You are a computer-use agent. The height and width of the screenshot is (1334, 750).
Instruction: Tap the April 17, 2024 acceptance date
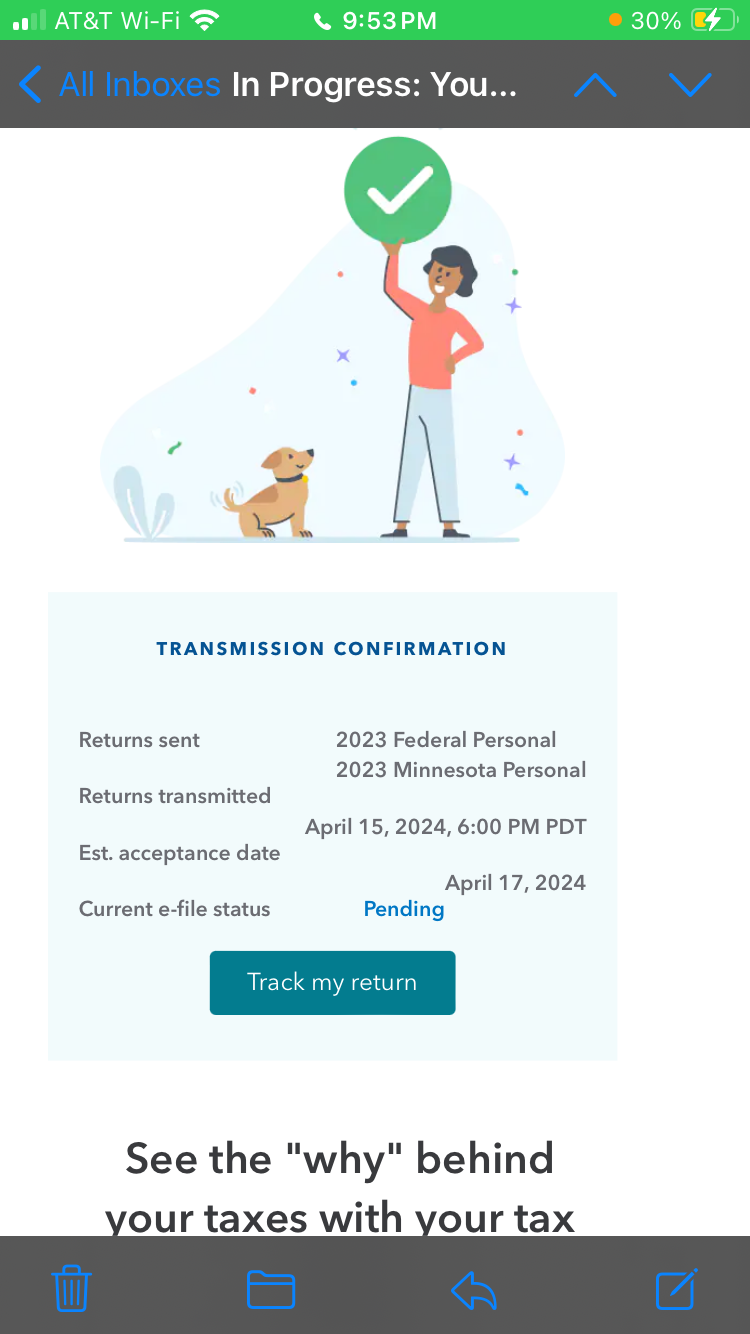pyautogui.click(x=515, y=883)
